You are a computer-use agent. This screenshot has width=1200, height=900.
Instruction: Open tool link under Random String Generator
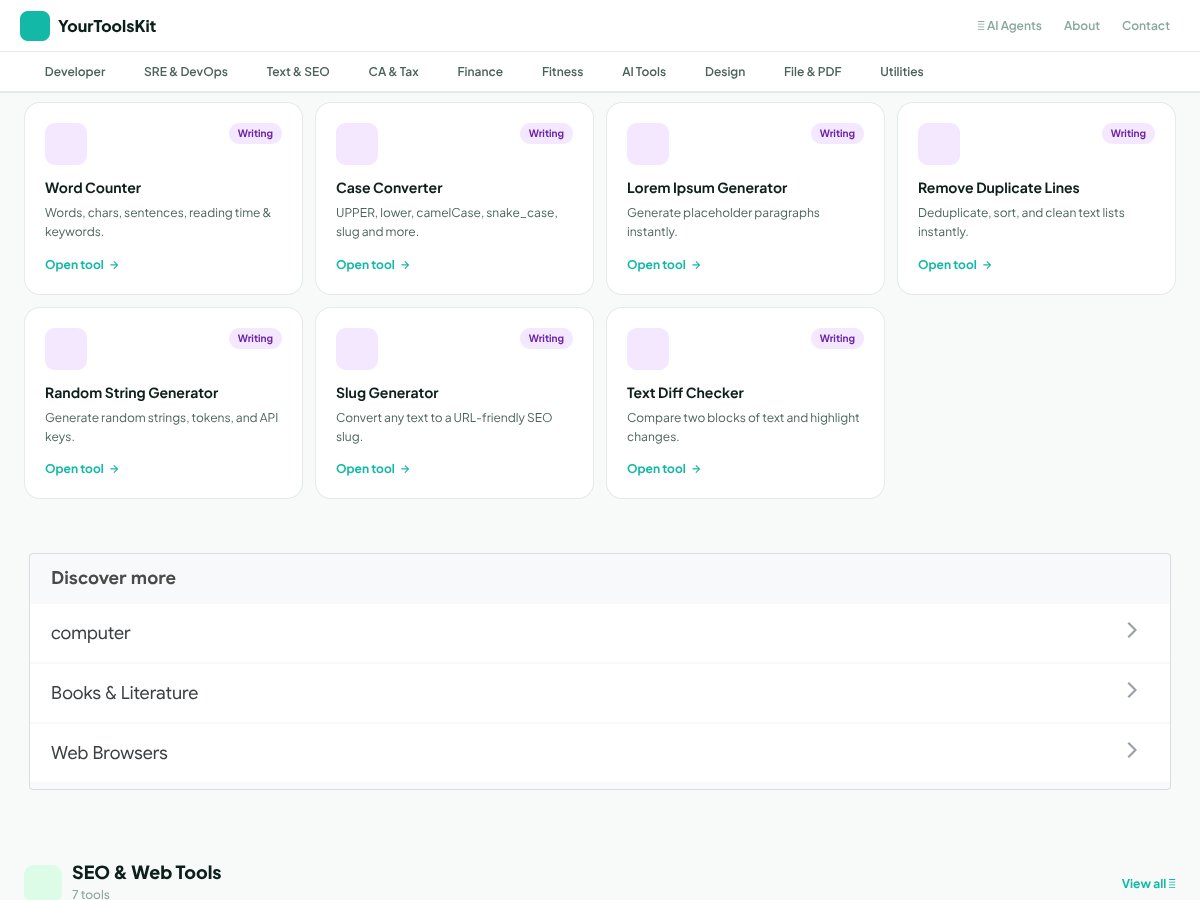pyautogui.click(x=82, y=469)
